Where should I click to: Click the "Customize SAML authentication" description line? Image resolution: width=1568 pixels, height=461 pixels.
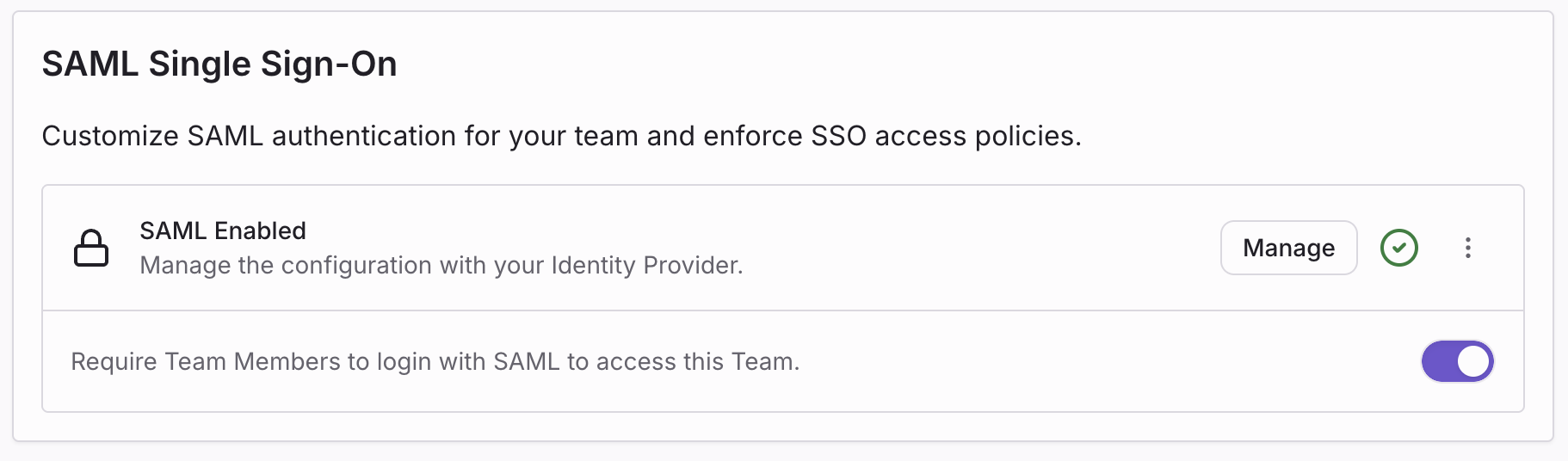pyautogui.click(x=561, y=136)
